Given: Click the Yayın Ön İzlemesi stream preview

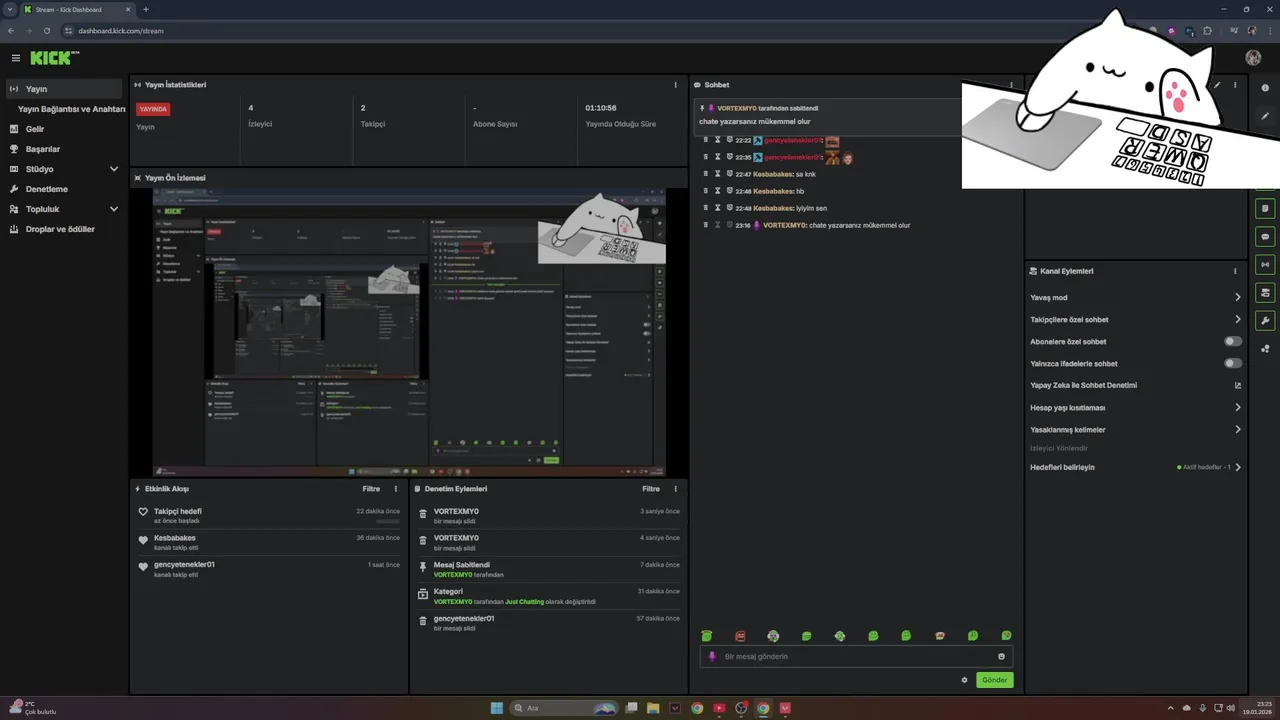Looking at the screenshot, I should [x=409, y=332].
